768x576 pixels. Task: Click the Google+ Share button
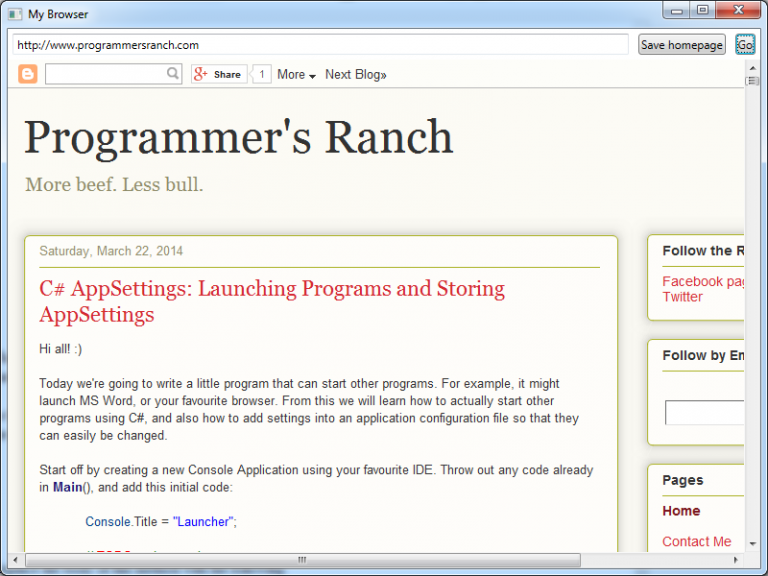tap(218, 74)
